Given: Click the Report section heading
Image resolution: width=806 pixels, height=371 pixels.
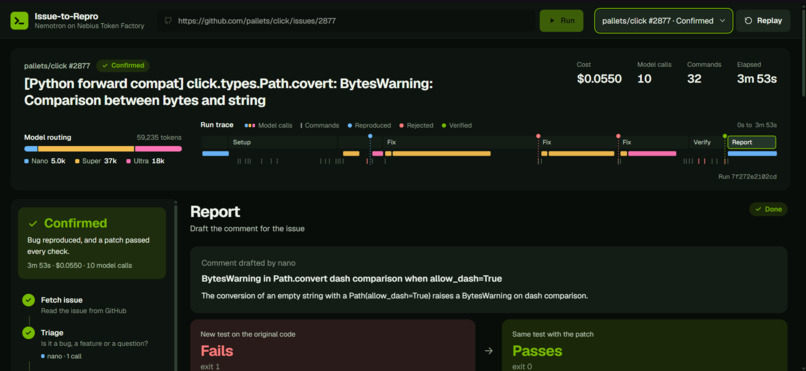Looking at the screenshot, I should coord(215,212).
